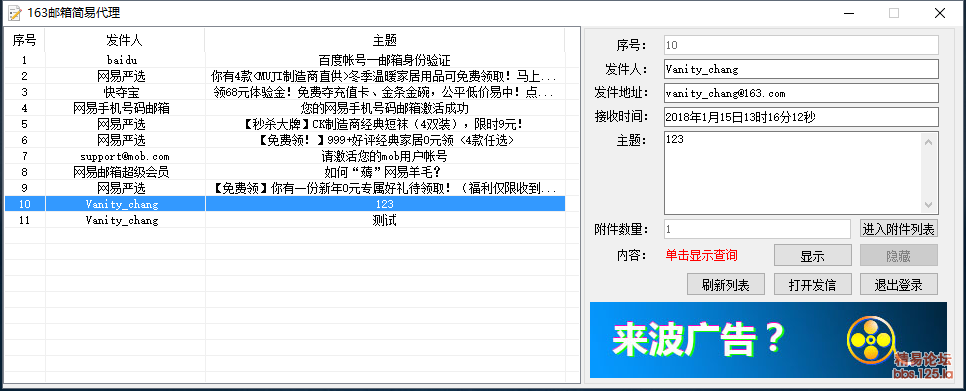Screen dimensions: 966x391
Task: Select the email from support@mob.com
Action: point(285,156)
